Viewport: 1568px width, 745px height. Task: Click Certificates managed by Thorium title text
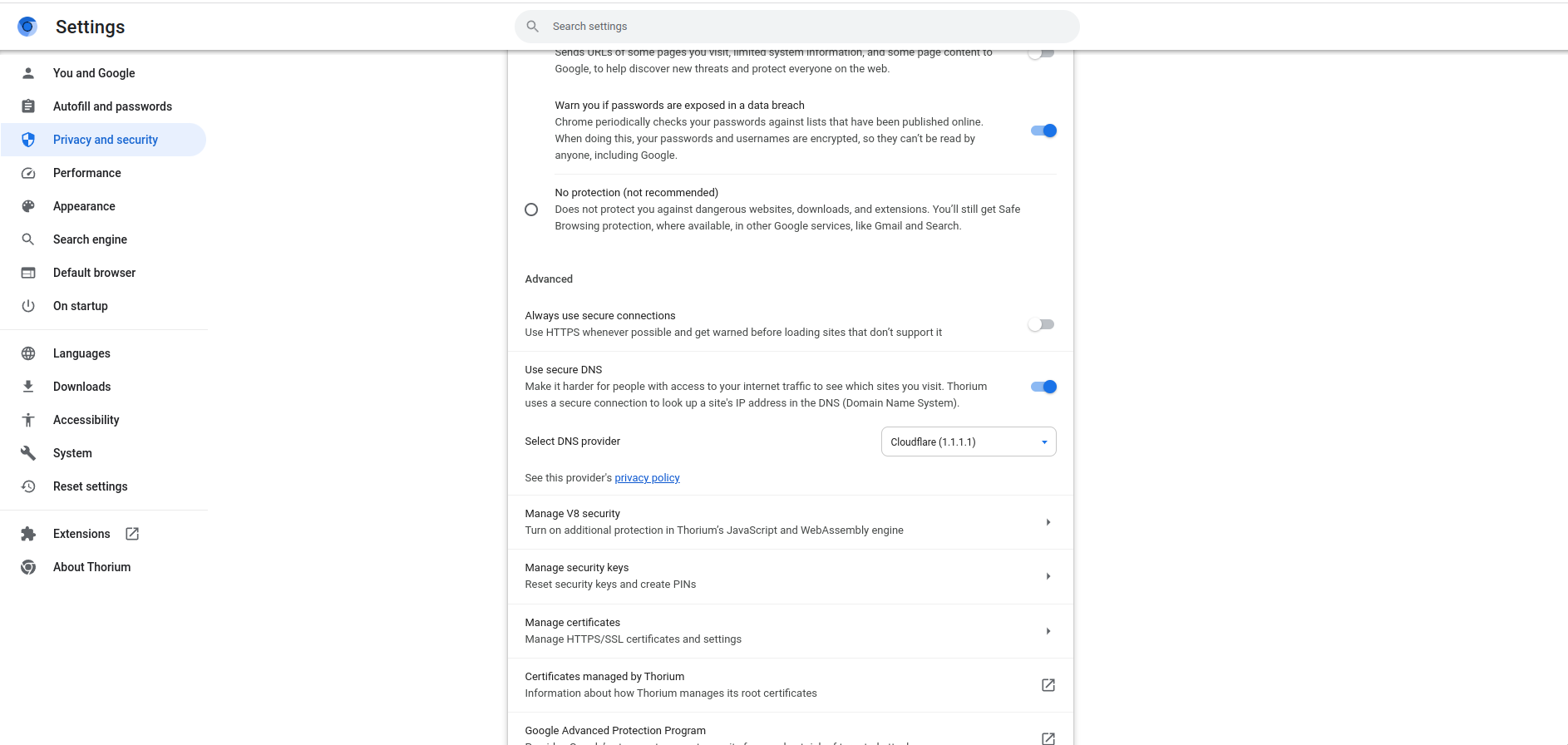click(604, 677)
